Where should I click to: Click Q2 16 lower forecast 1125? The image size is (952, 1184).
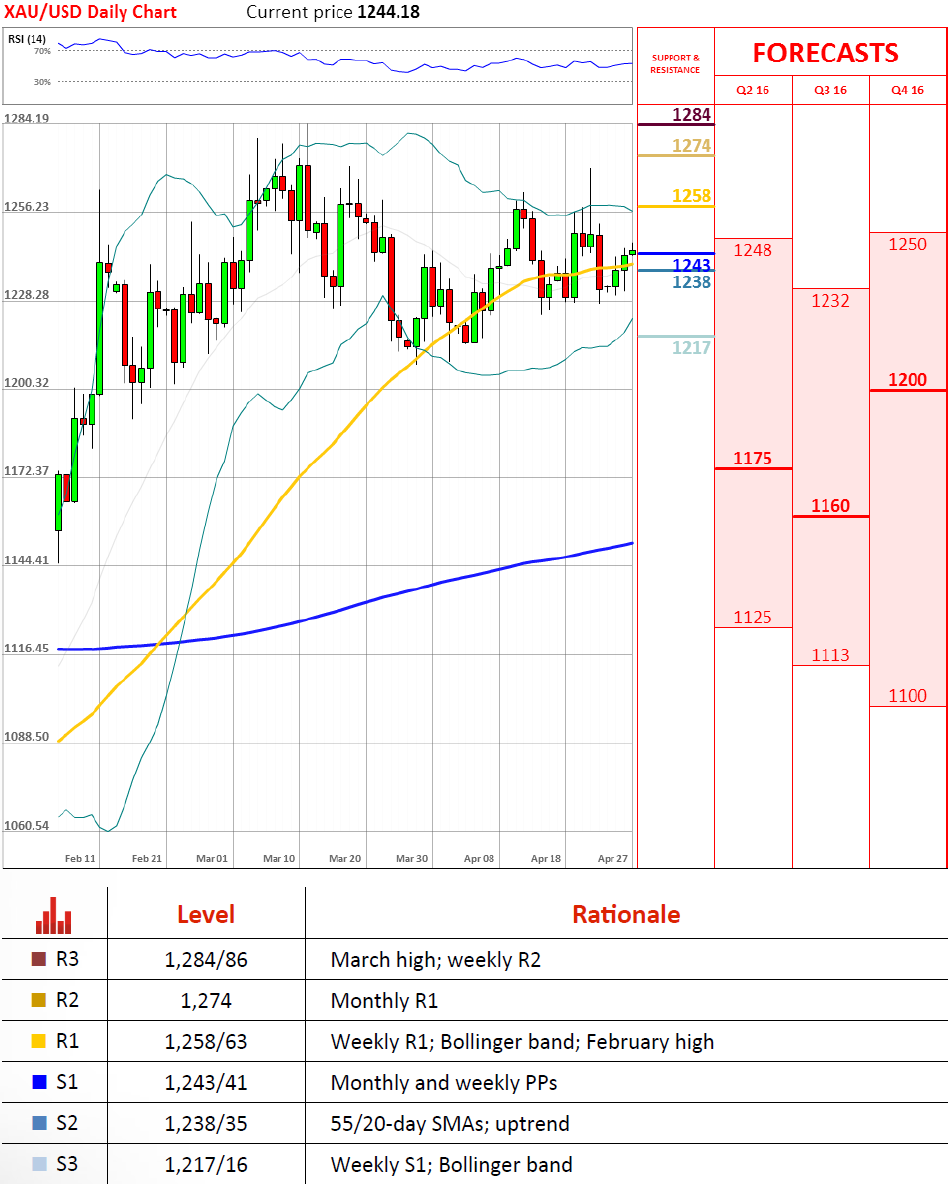[753, 617]
